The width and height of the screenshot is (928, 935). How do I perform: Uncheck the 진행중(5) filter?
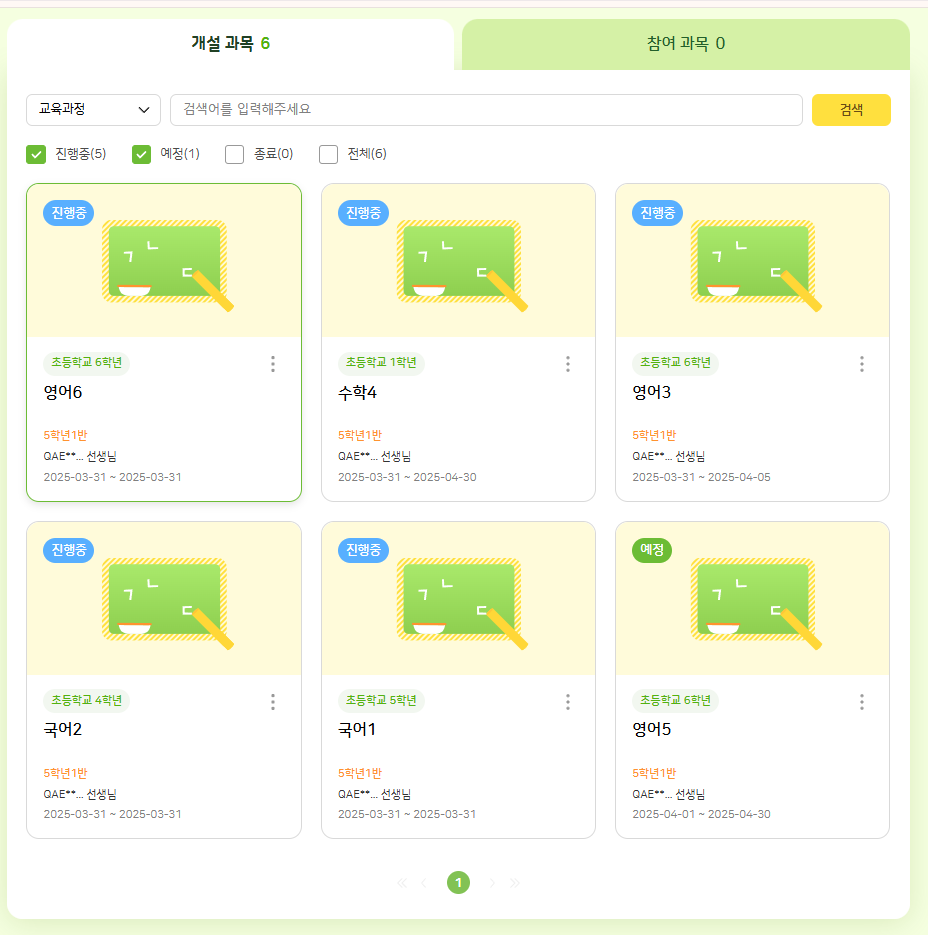point(36,154)
